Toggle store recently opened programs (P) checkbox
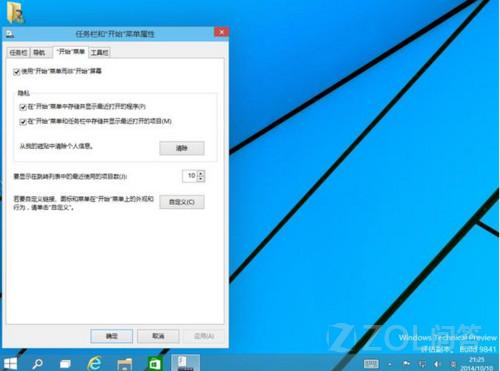 tap(23, 107)
